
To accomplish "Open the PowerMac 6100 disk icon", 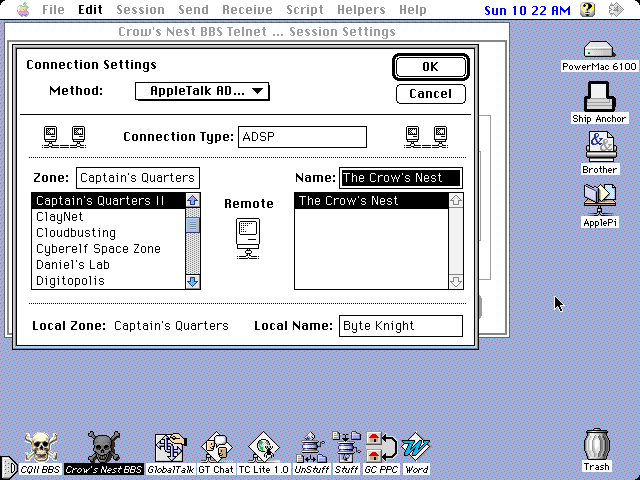I will pos(599,50).
